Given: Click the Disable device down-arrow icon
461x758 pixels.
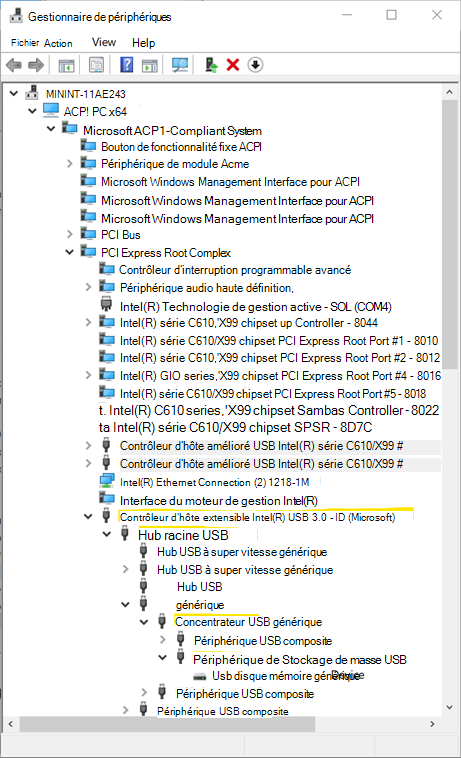Looking at the screenshot, I should 255,65.
